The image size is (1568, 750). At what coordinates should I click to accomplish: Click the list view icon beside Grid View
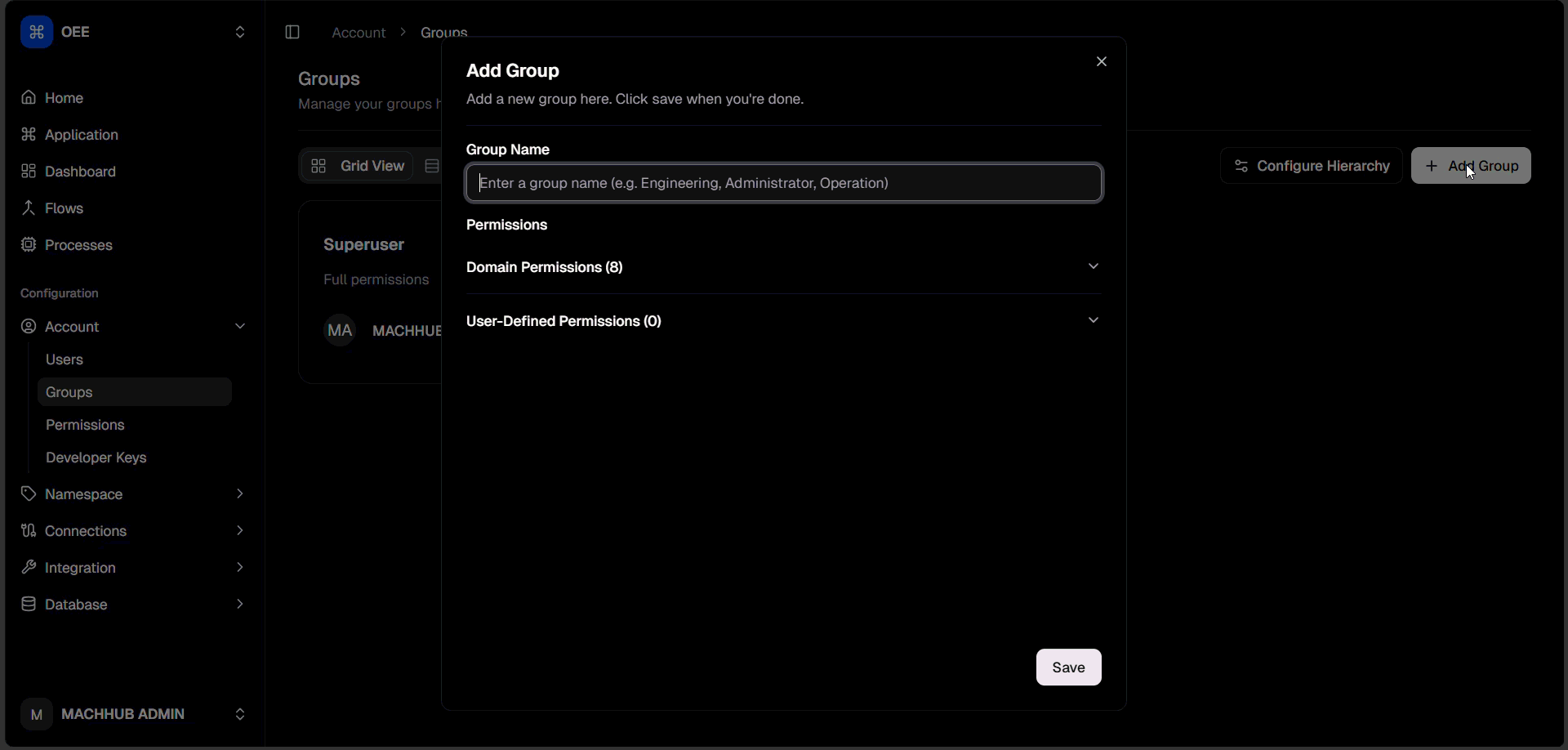click(x=433, y=166)
